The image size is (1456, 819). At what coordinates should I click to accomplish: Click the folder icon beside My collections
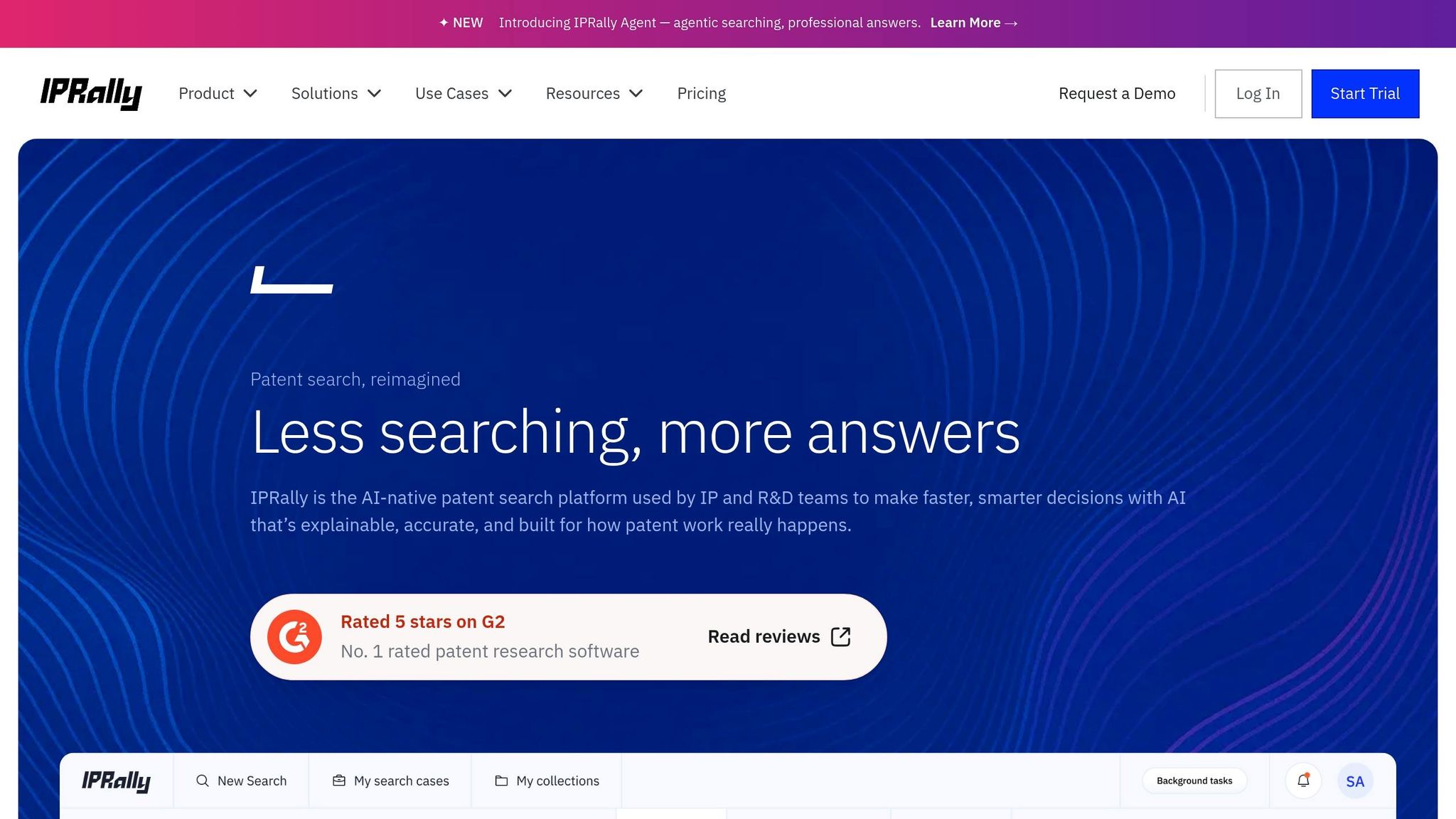(501, 781)
